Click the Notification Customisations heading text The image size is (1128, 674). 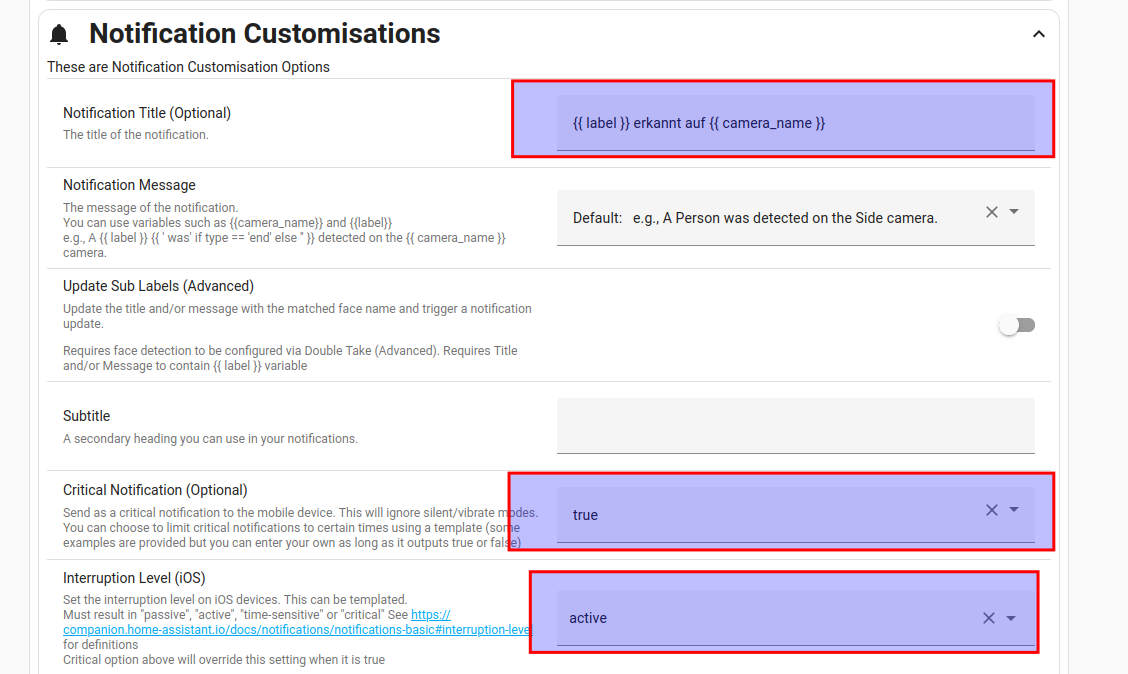[x=264, y=34]
